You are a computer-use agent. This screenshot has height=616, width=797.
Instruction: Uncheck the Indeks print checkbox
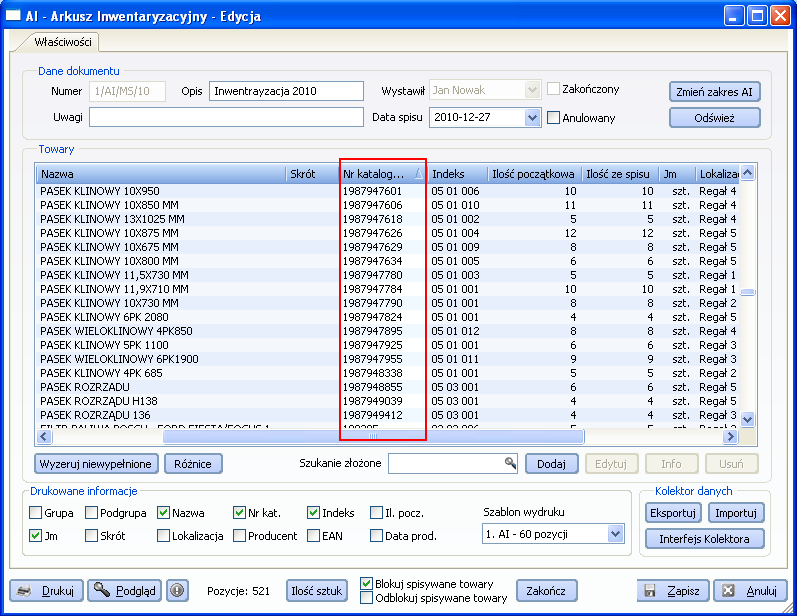pyautogui.click(x=314, y=513)
